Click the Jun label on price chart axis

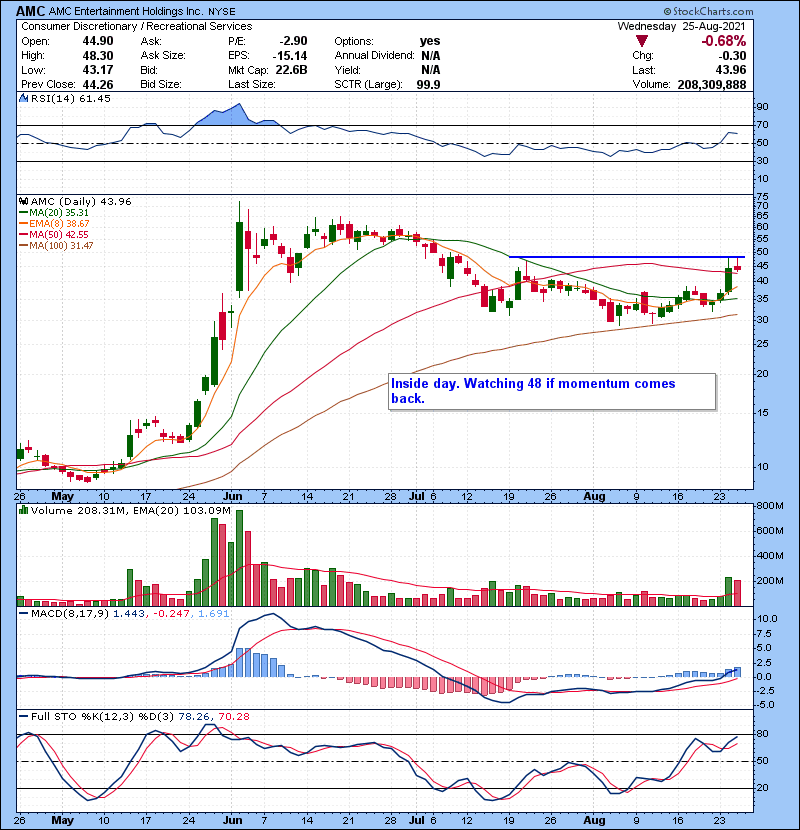232,496
